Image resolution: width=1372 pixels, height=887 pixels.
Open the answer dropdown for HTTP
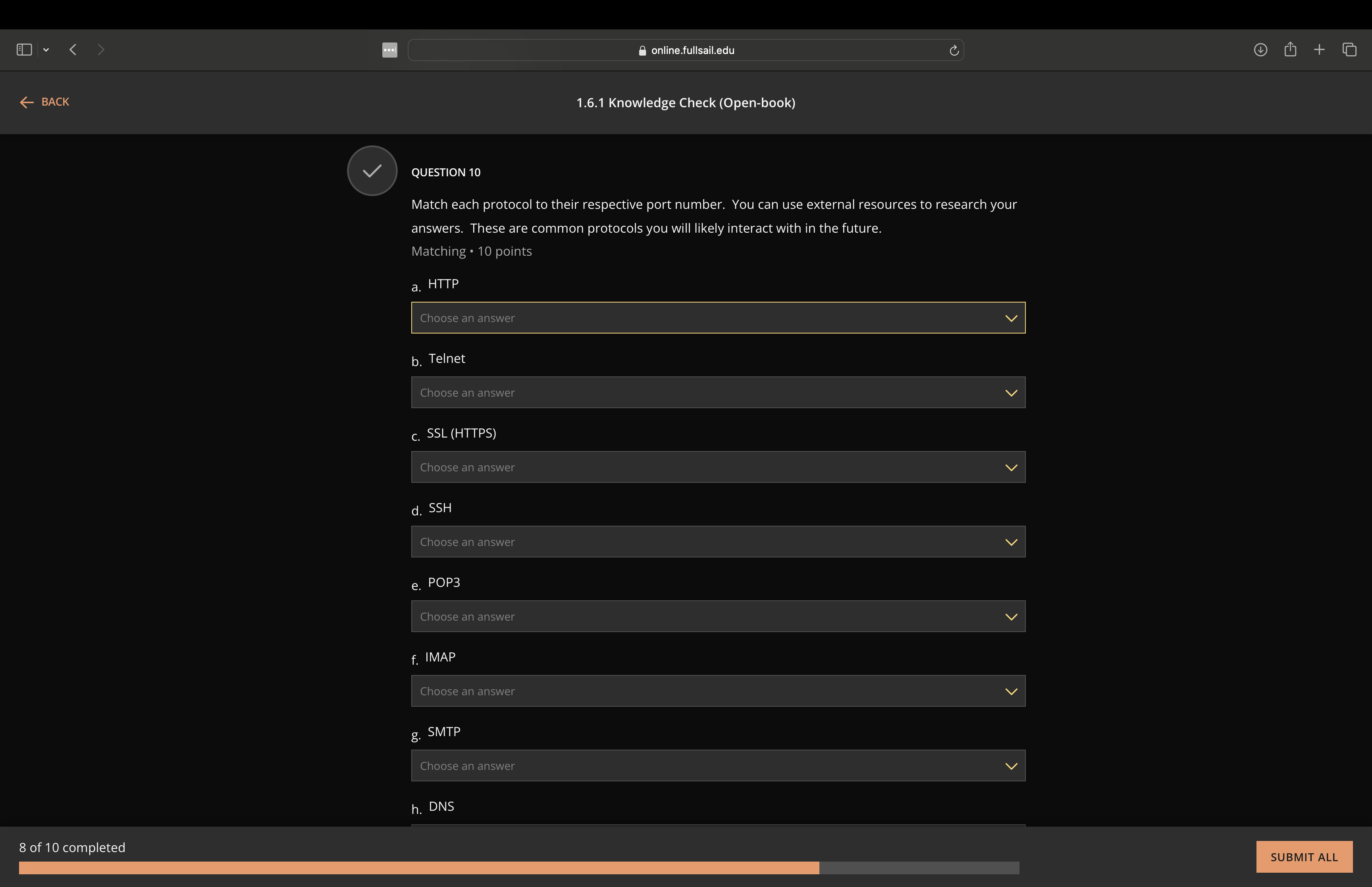click(717, 317)
